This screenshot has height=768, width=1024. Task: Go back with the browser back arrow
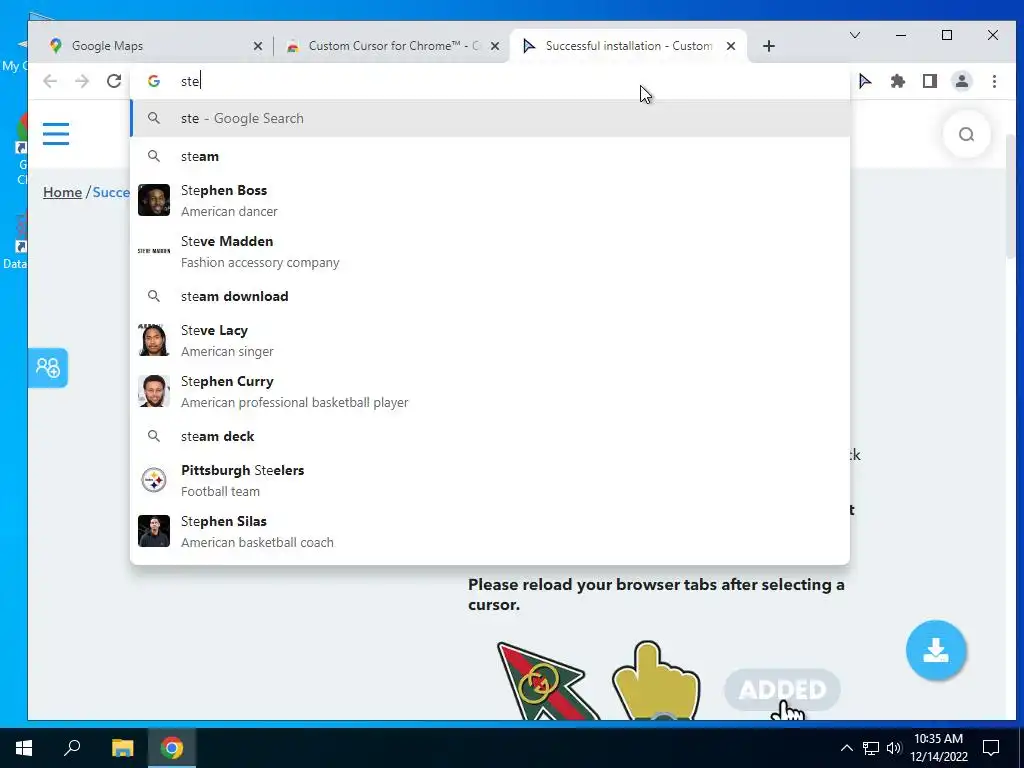click(x=50, y=81)
